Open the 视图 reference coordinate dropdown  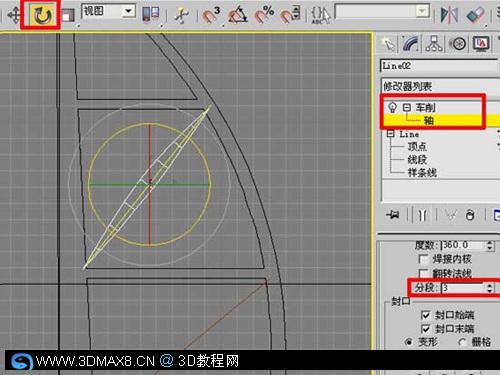(109, 11)
